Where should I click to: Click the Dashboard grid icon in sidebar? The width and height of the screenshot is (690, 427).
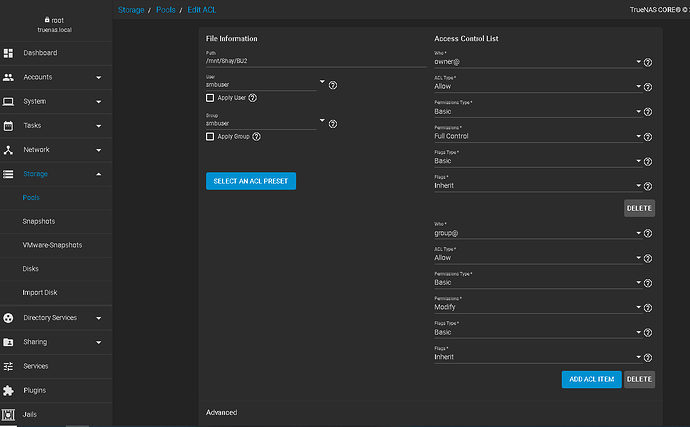click(8, 53)
